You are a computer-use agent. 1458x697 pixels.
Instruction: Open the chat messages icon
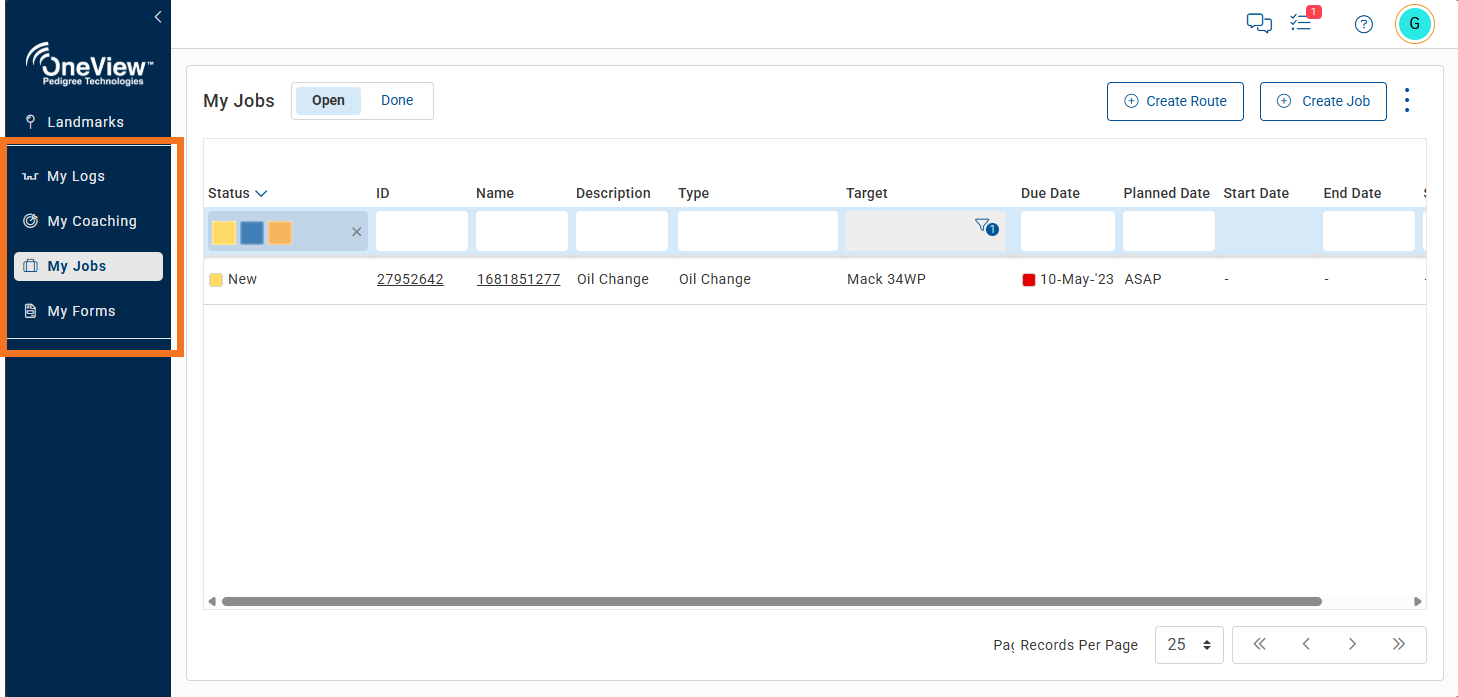pyautogui.click(x=1259, y=23)
